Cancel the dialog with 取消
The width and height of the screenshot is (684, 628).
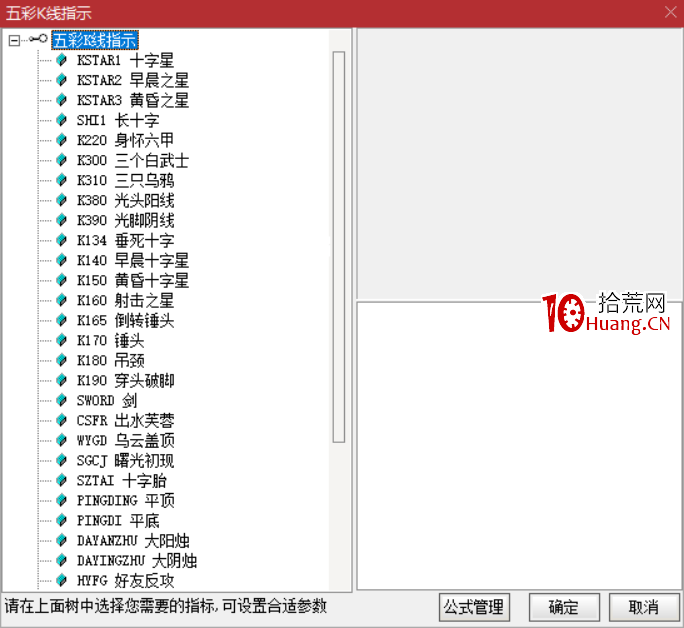(644, 607)
